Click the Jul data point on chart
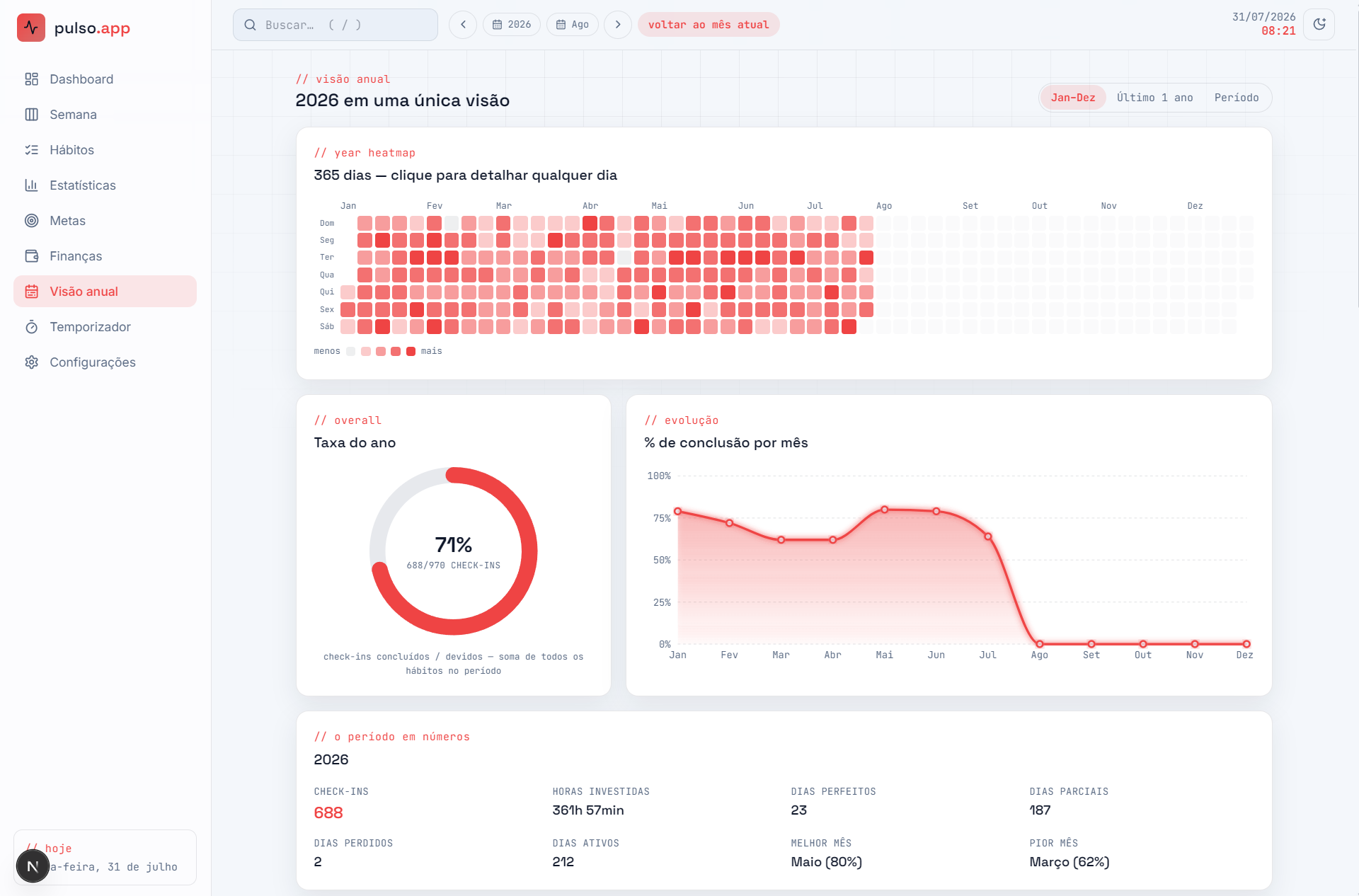Image resolution: width=1359 pixels, height=896 pixels. [988, 536]
